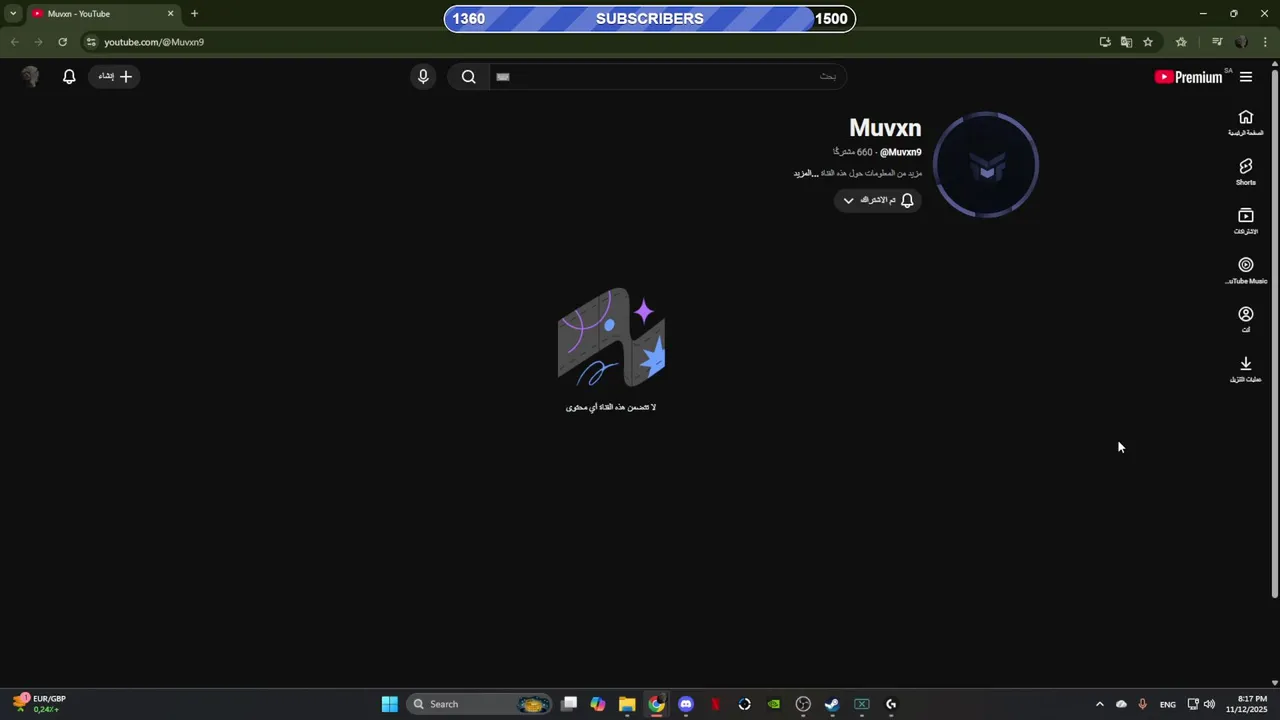1280x720 pixels.
Task: Click the Windows taskbar Search box
Action: coord(479,704)
